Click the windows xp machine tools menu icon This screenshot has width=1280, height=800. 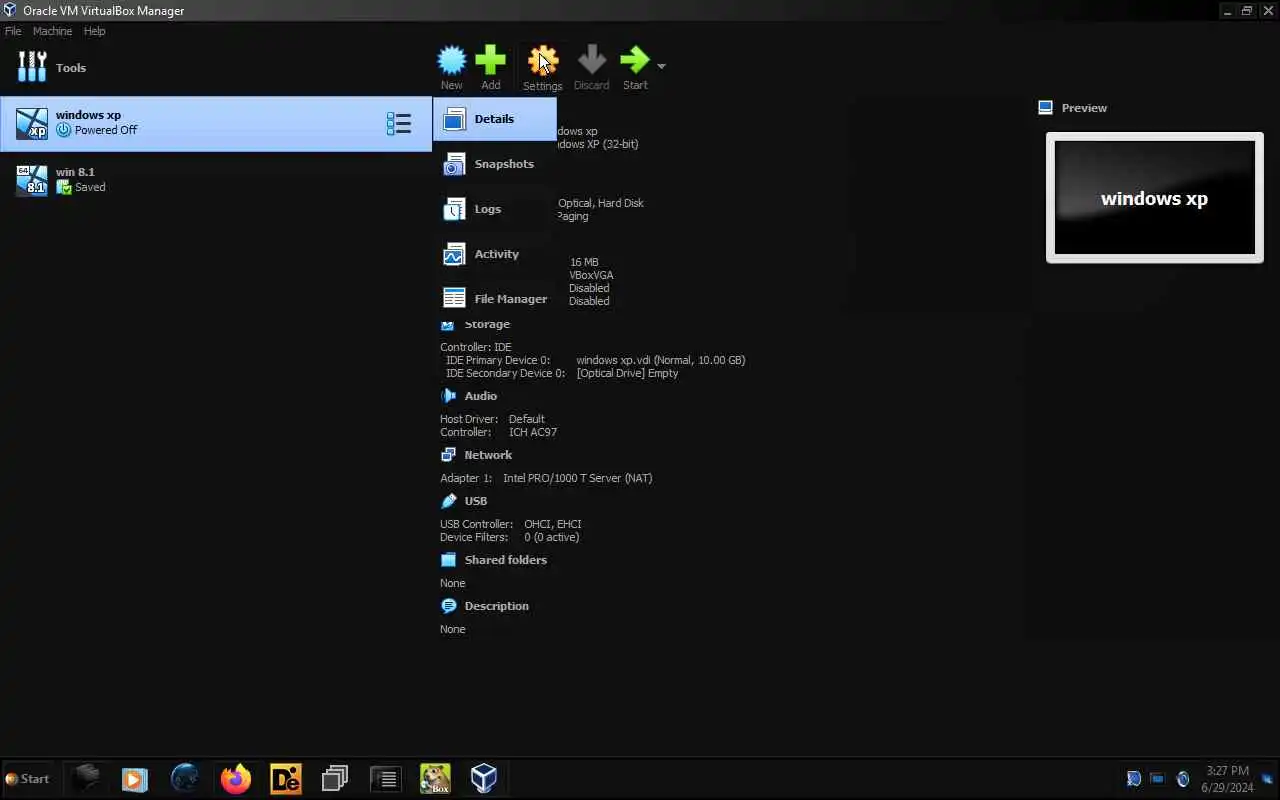pyautogui.click(x=399, y=124)
